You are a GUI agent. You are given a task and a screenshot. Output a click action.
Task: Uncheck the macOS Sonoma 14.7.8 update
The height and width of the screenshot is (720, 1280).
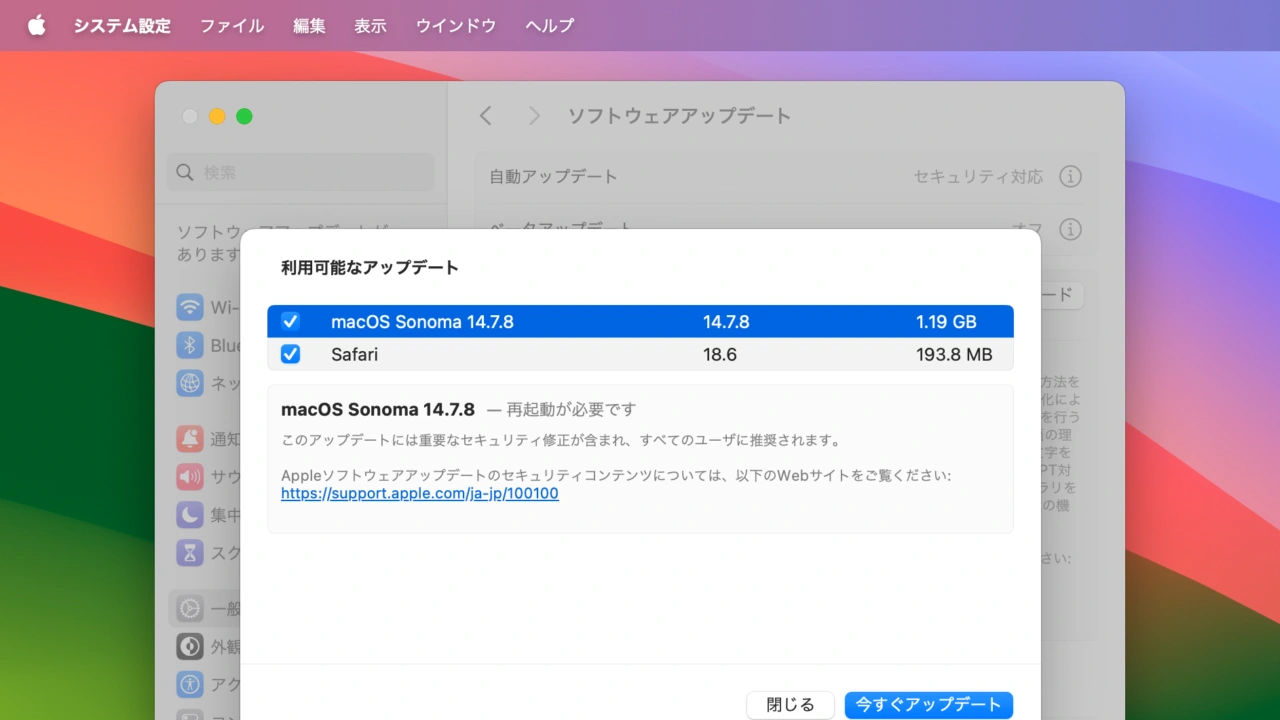pos(290,321)
